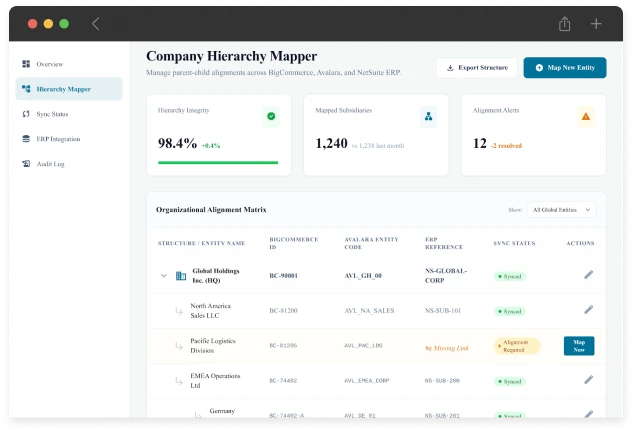The image size is (634, 432).
Task: Edit Global Holdings Inc. row pencil icon
Action: (x=589, y=275)
